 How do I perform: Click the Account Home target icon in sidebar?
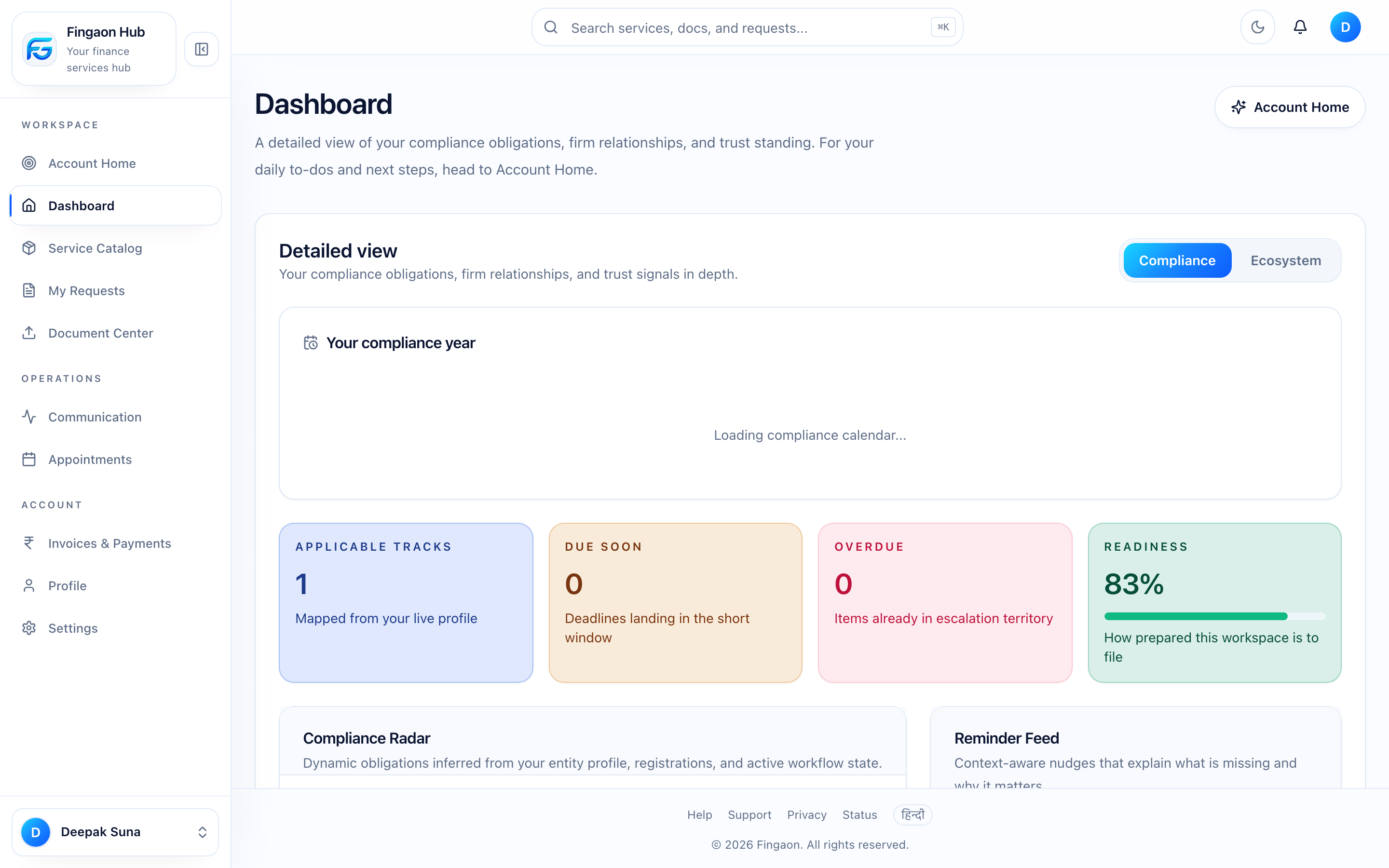(29, 163)
